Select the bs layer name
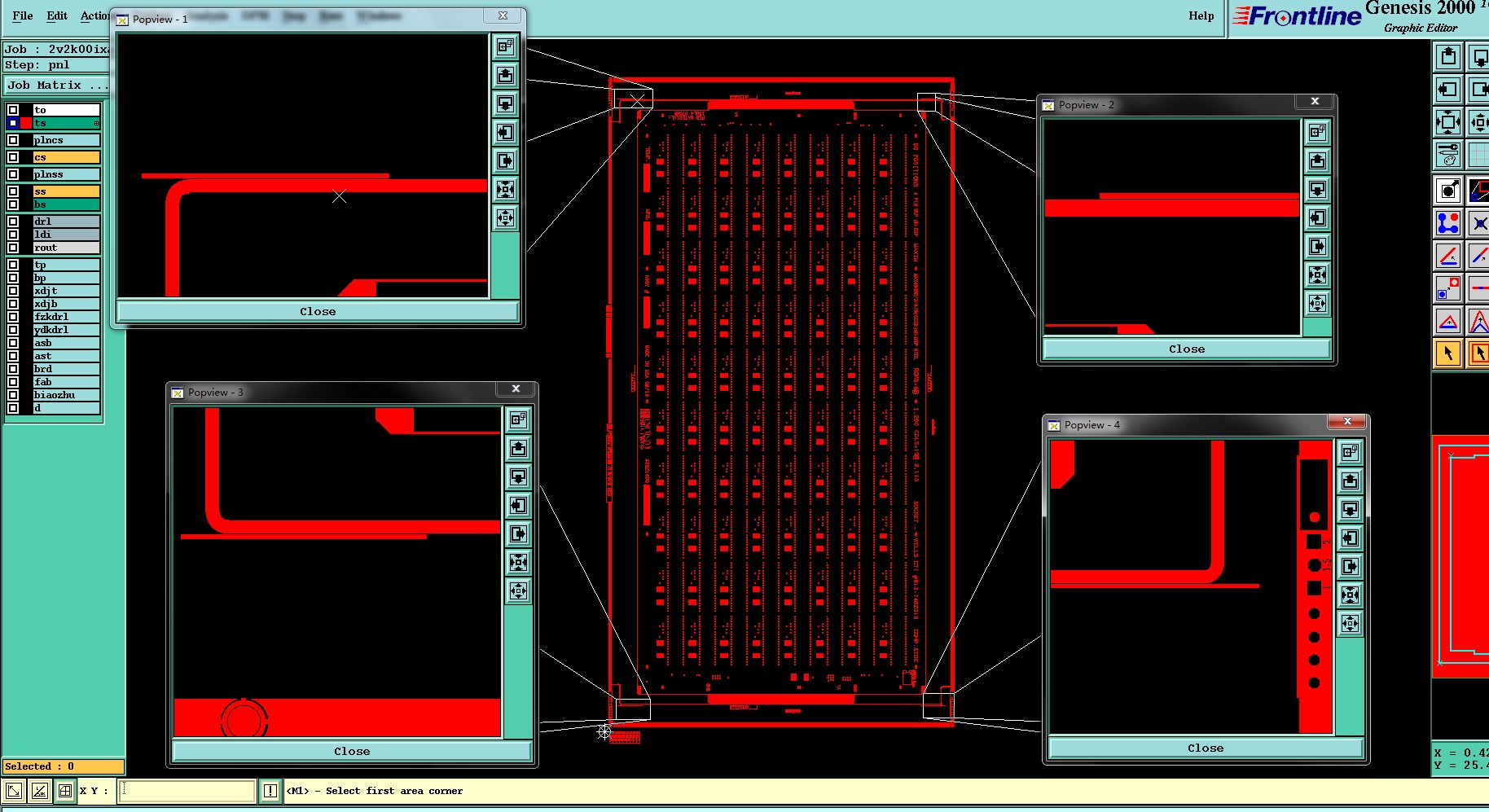The width and height of the screenshot is (1489, 812). 67,204
